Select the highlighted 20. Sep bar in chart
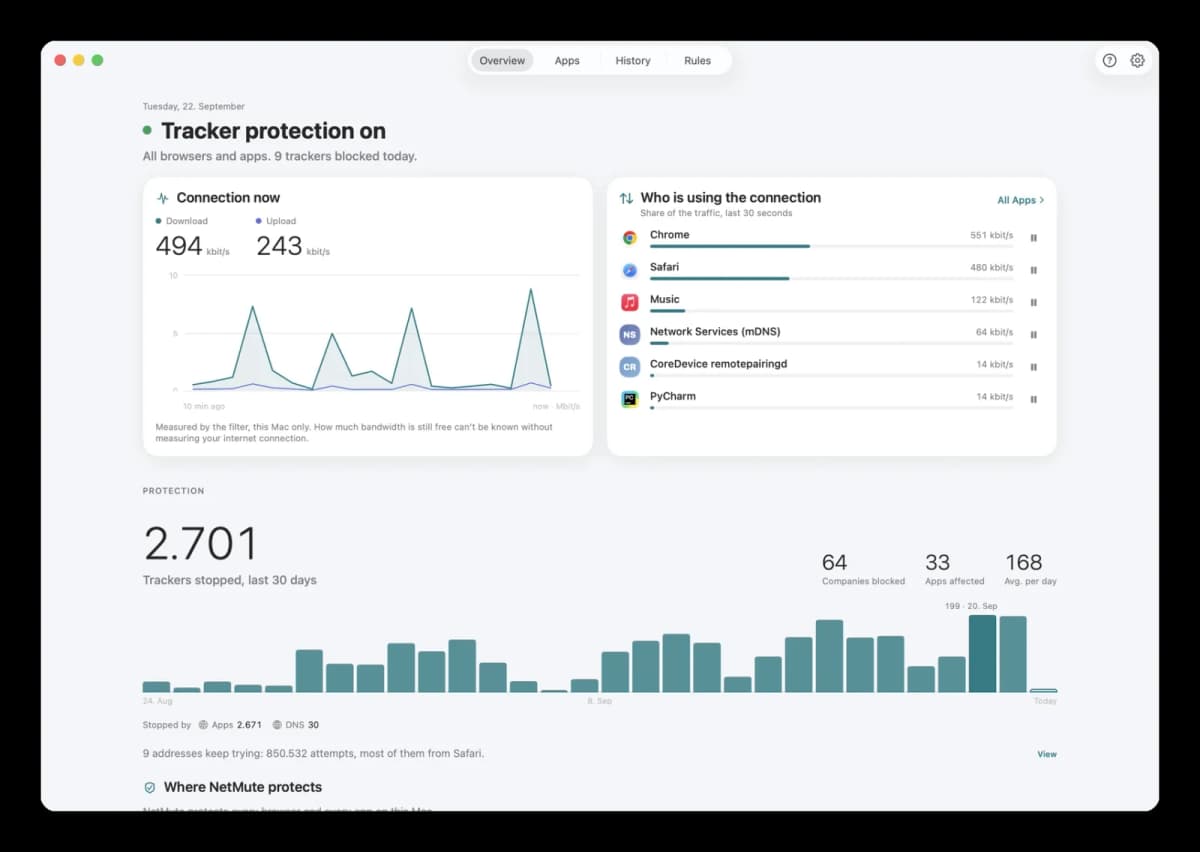Image resolution: width=1200 pixels, height=852 pixels. [982, 654]
